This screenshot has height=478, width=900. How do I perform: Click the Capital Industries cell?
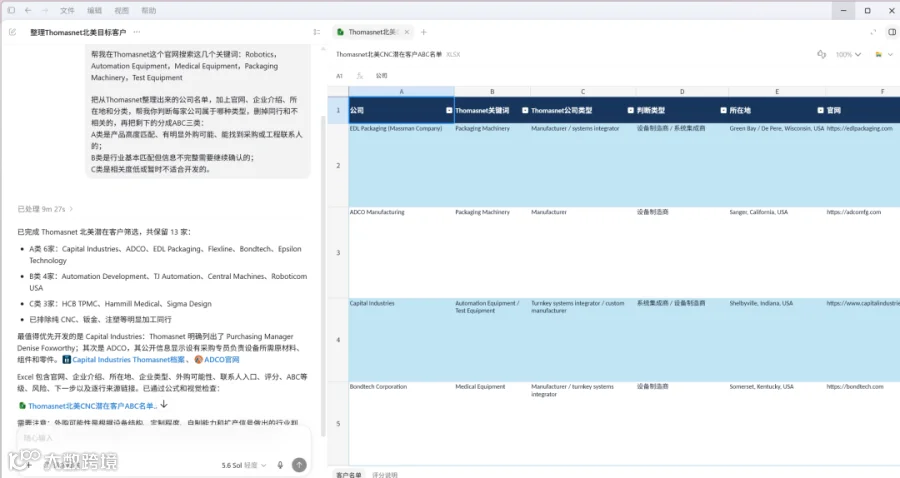click(401, 340)
